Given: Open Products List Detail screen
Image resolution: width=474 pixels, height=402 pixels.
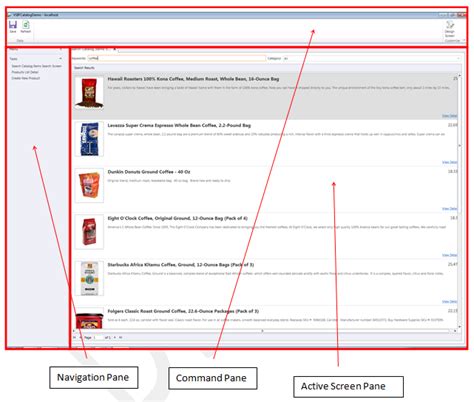Looking at the screenshot, I should coord(25,72).
